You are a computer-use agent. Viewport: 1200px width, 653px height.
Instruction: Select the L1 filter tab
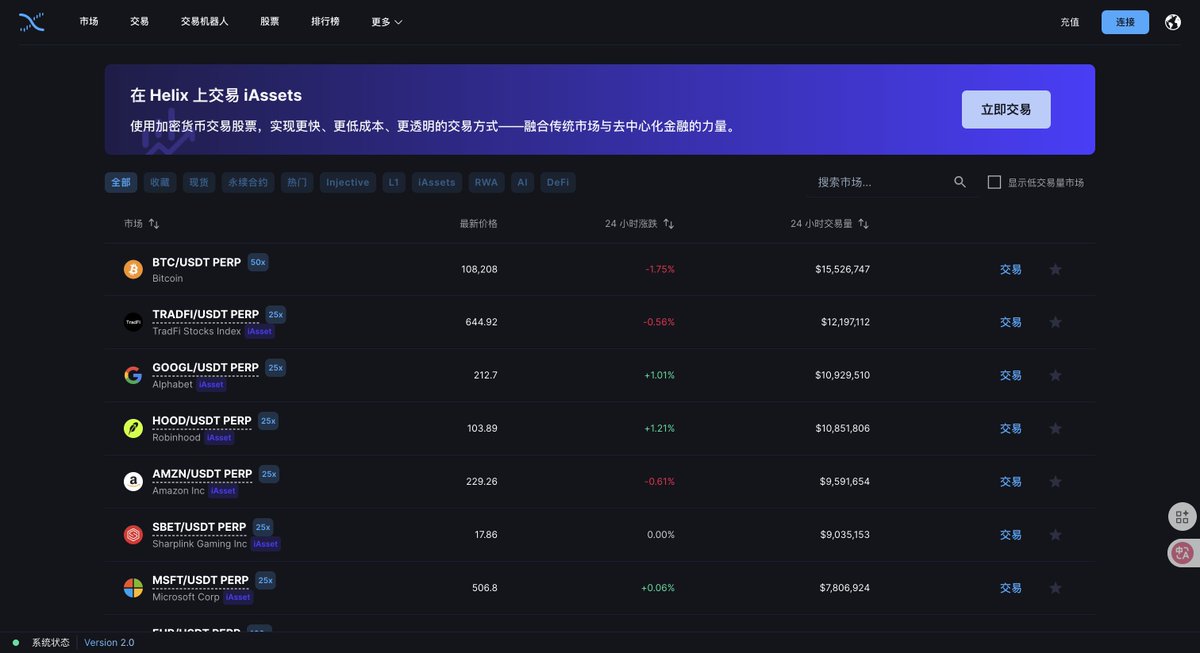pos(394,182)
